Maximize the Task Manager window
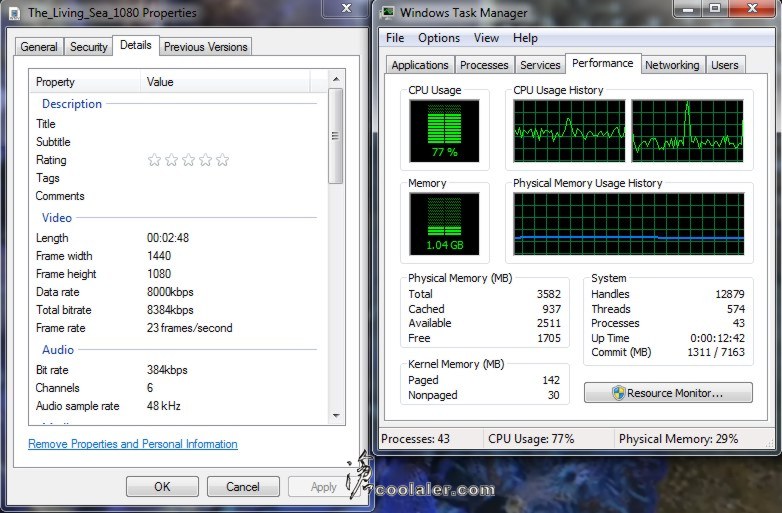Viewport: 782px width, 513px height. (x=715, y=8)
